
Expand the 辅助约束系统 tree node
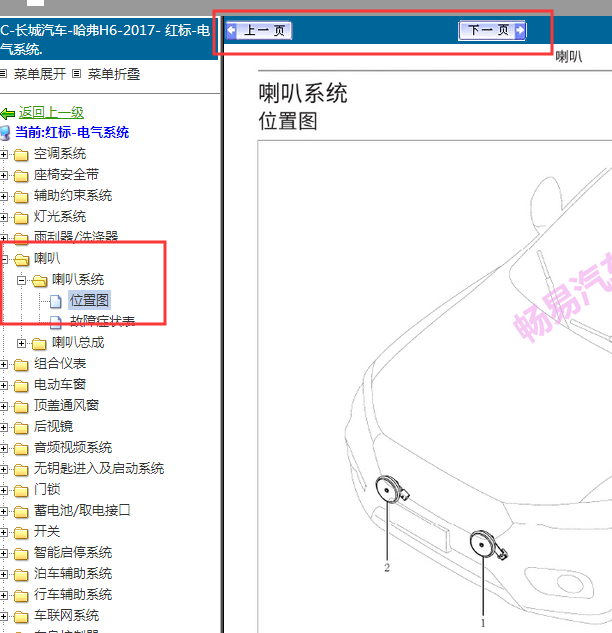(x=4, y=196)
